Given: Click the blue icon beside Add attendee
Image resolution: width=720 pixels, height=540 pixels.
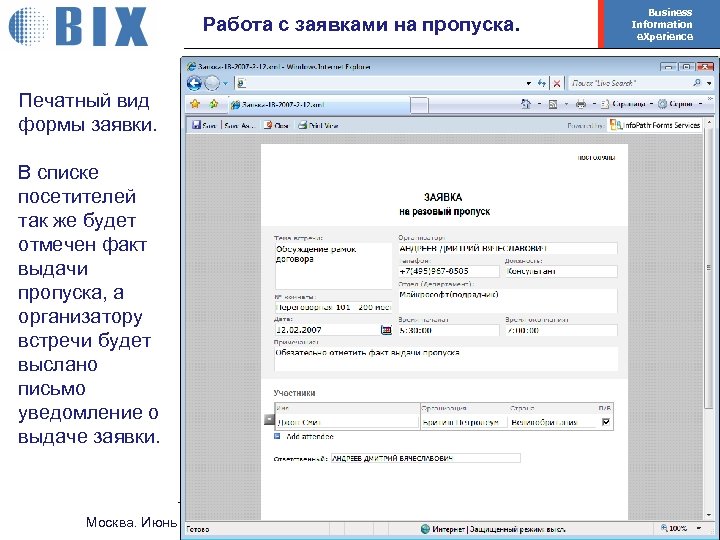Looking at the screenshot, I should (277, 436).
